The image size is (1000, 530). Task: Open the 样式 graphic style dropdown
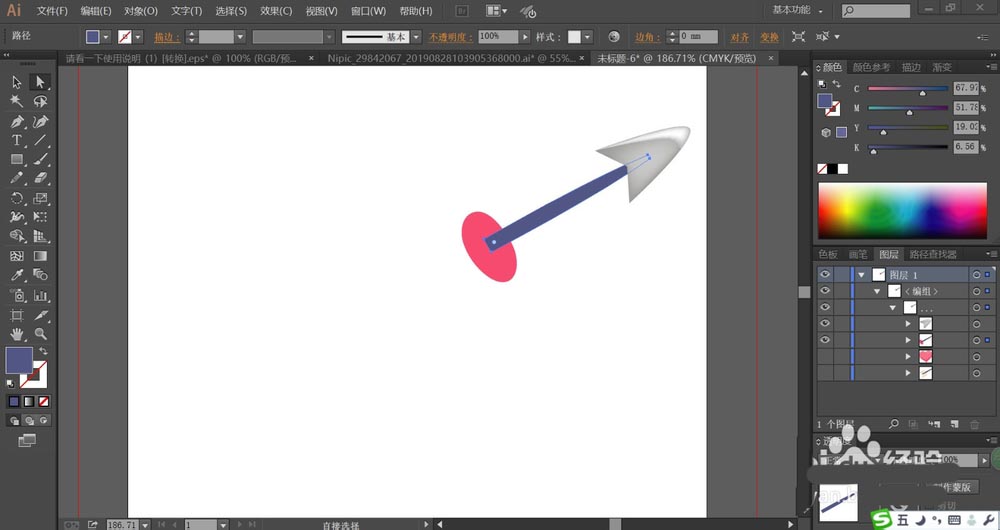coord(587,37)
